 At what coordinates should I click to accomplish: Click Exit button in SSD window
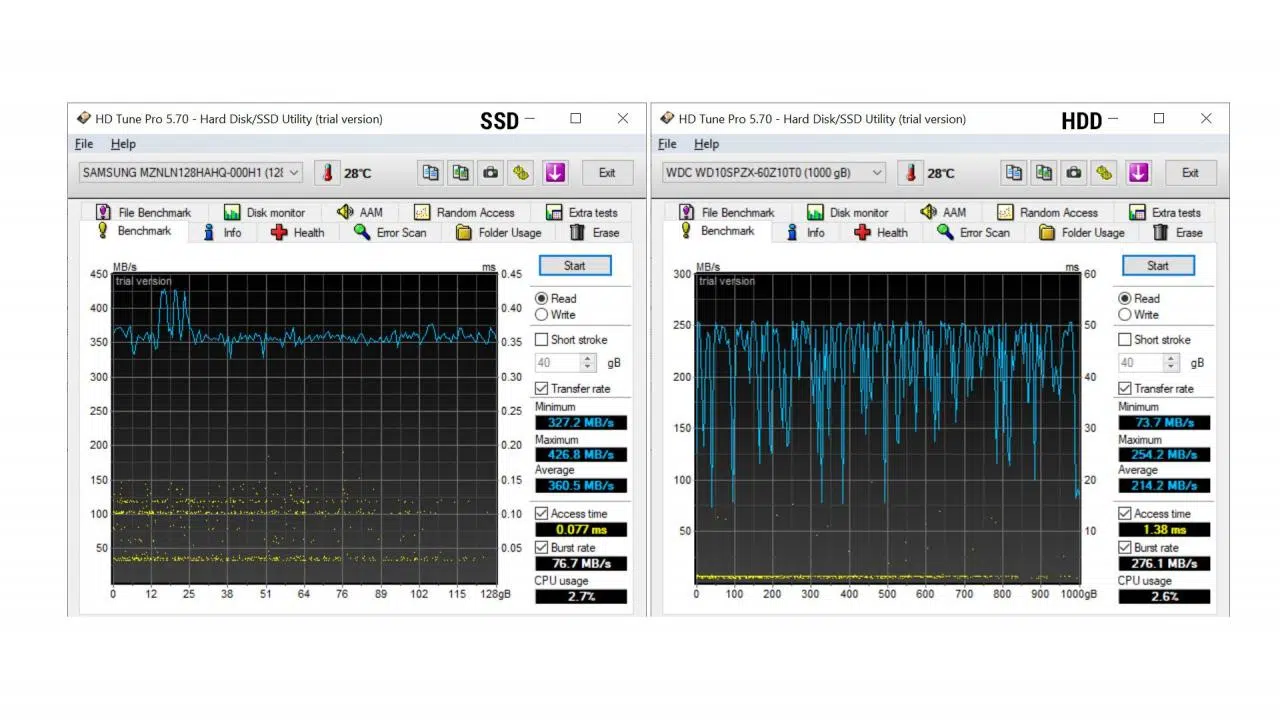coord(607,173)
